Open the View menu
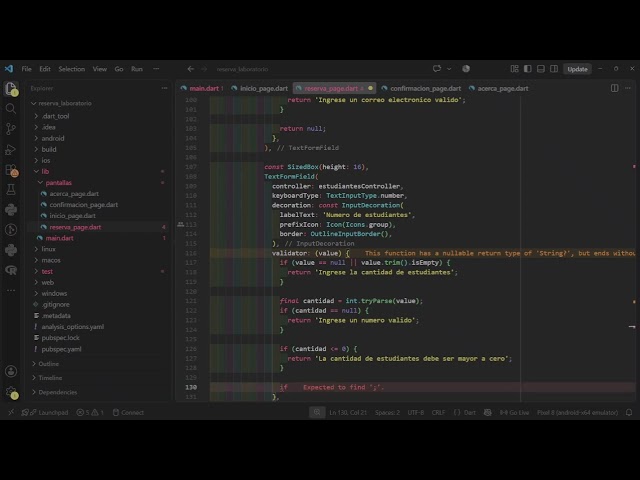The height and width of the screenshot is (480, 640). tap(100, 69)
